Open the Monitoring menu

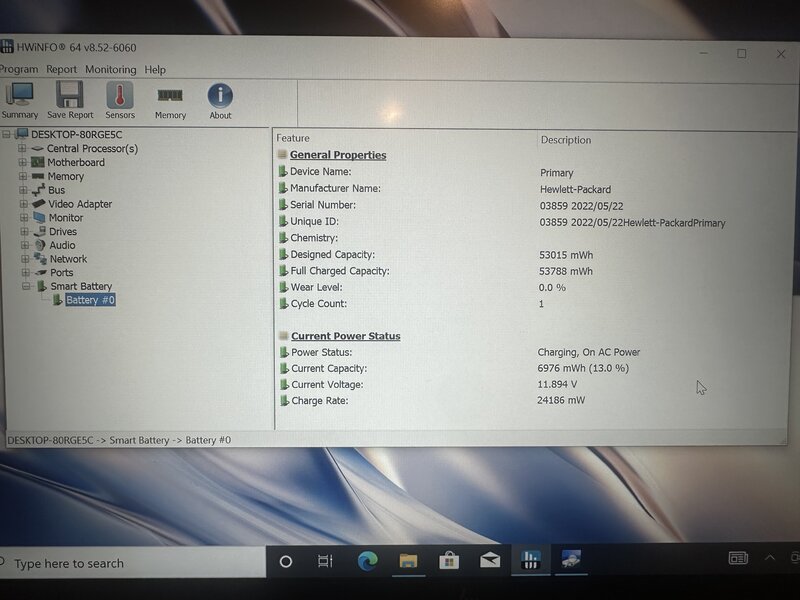pos(111,69)
